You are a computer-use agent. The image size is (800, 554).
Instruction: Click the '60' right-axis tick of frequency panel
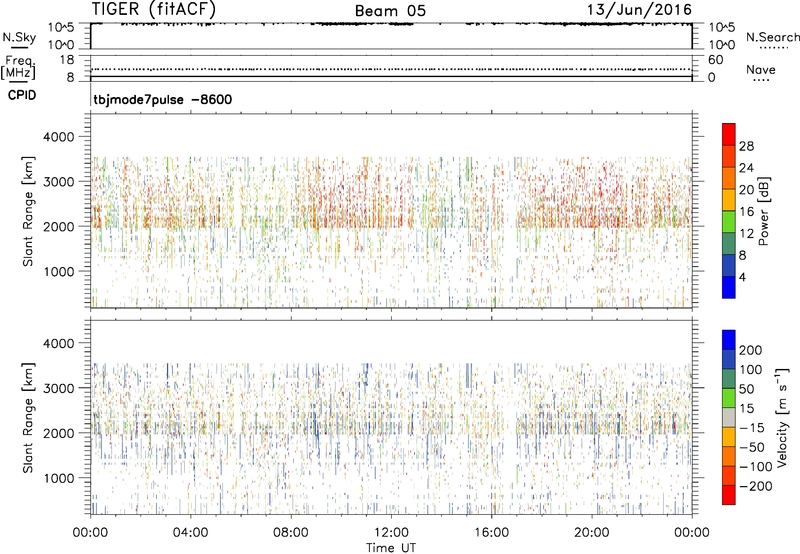click(x=715, y=60)
